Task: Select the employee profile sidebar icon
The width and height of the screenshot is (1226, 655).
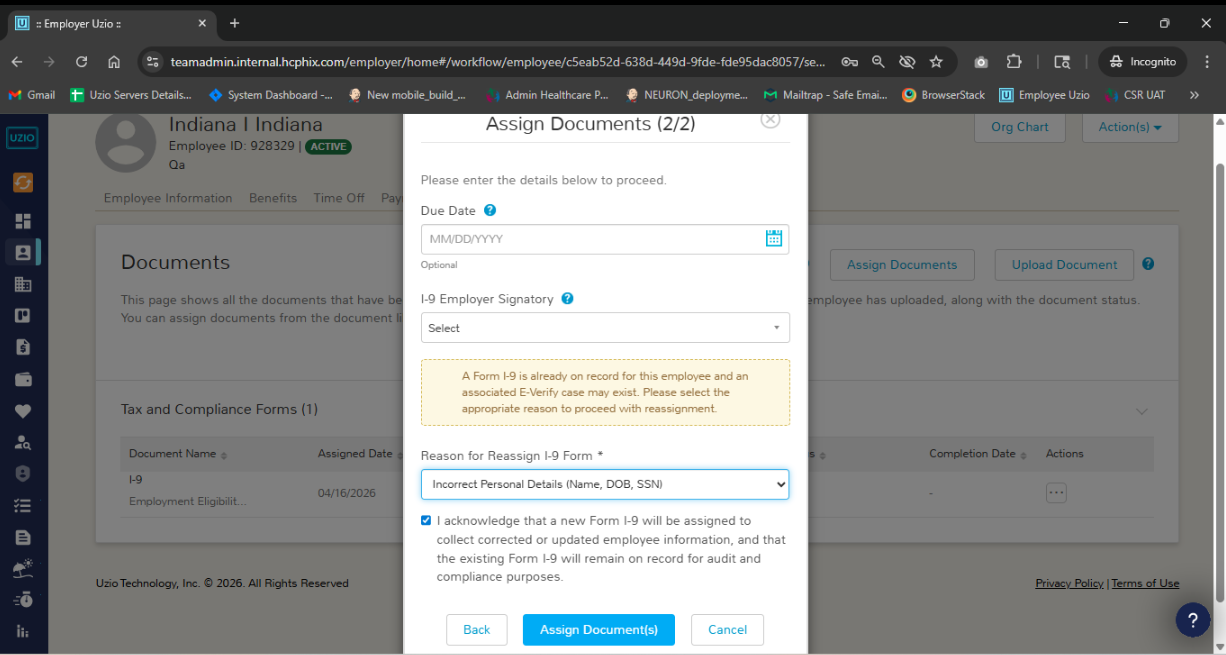Action: tap(23, 253)
